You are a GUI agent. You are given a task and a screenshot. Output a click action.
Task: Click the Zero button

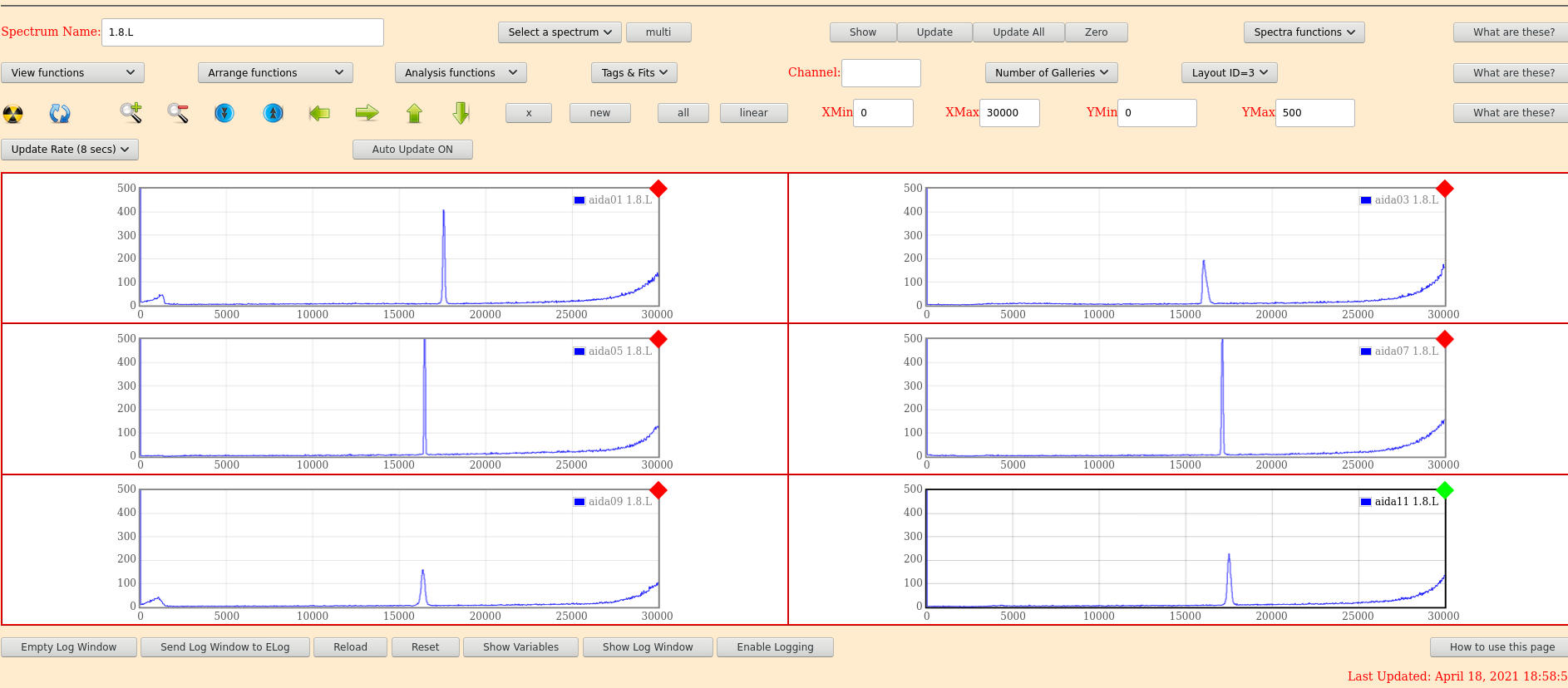pos(1097,32)
